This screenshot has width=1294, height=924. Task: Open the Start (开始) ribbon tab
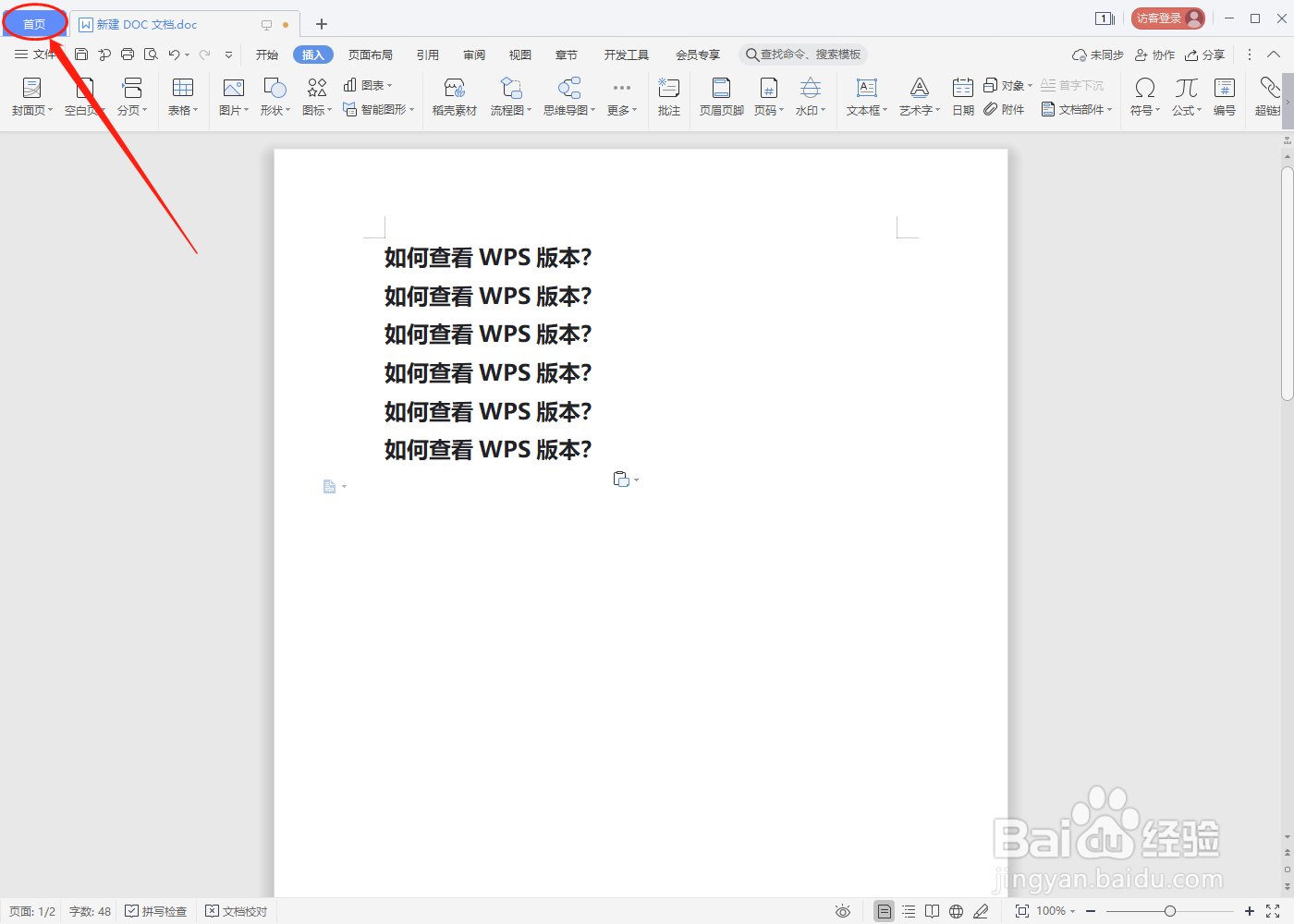click(267, 55)
